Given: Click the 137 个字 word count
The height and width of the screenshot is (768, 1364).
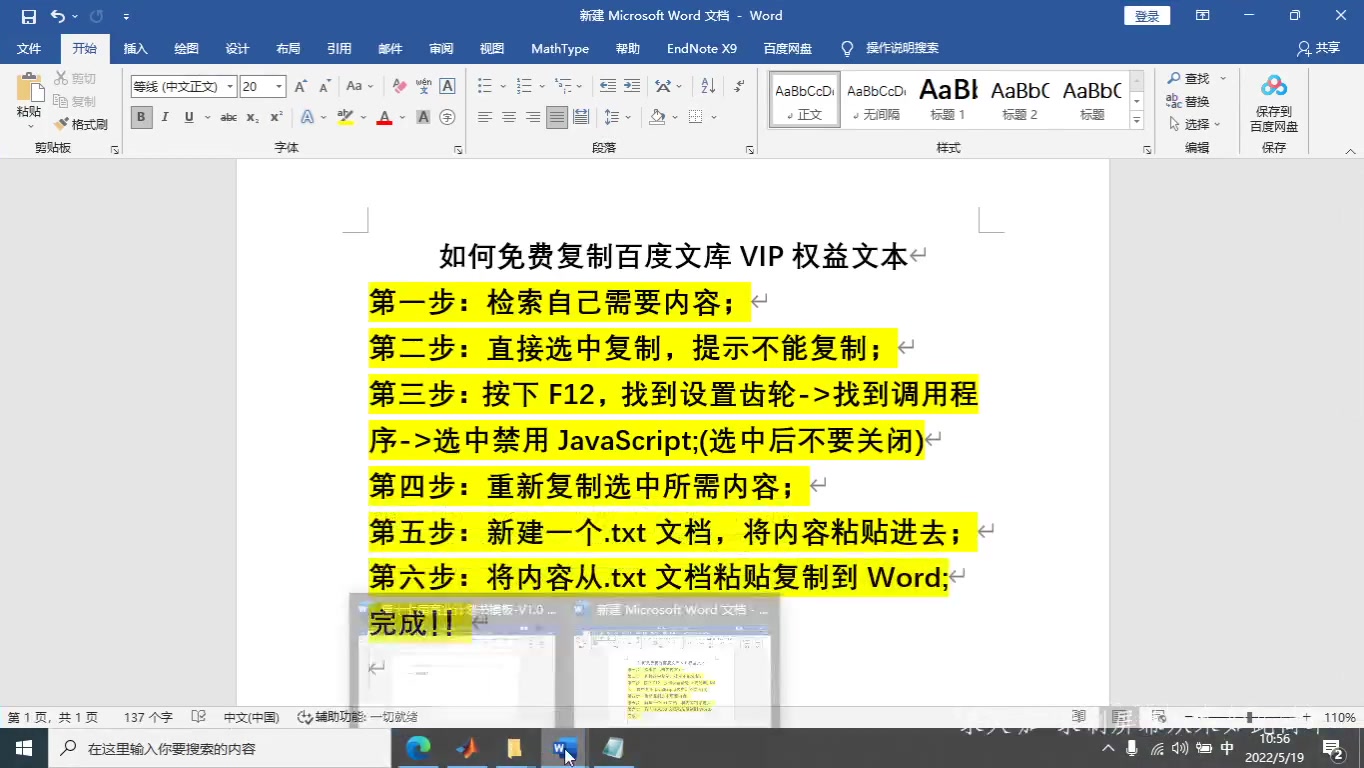Looking at the screenshot, I should tap(148, 717).
